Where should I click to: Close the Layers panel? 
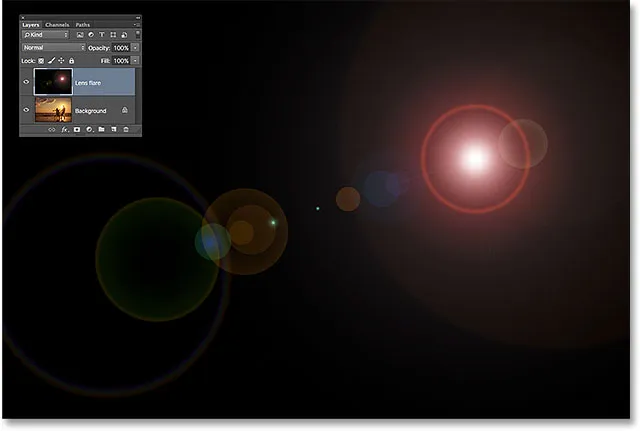pos(23,18)
